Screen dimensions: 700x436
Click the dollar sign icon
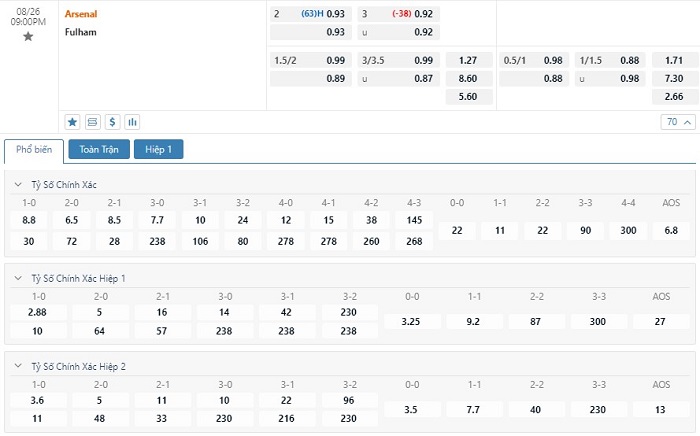coord(112,122)
